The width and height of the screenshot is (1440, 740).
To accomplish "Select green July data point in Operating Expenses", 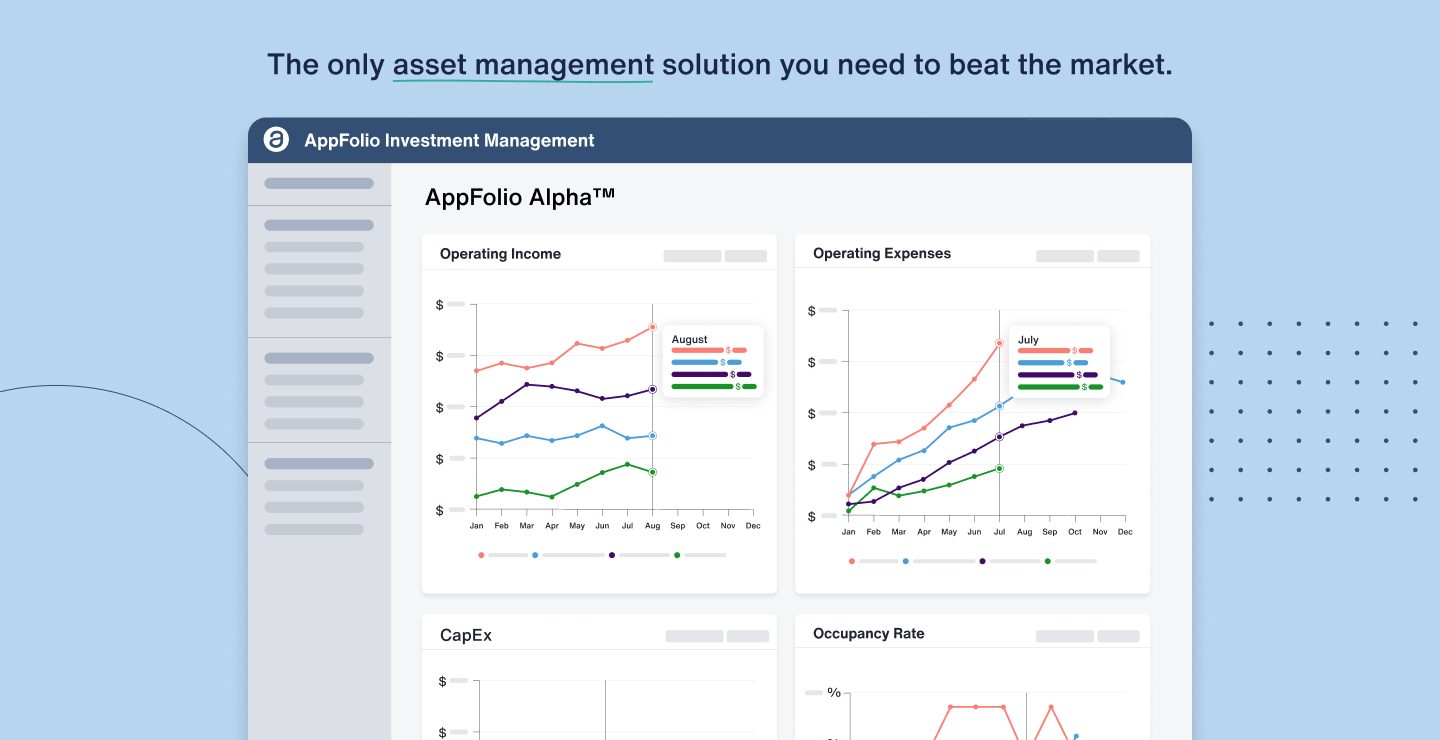I will pyautogui.click(x=999, y=468).
